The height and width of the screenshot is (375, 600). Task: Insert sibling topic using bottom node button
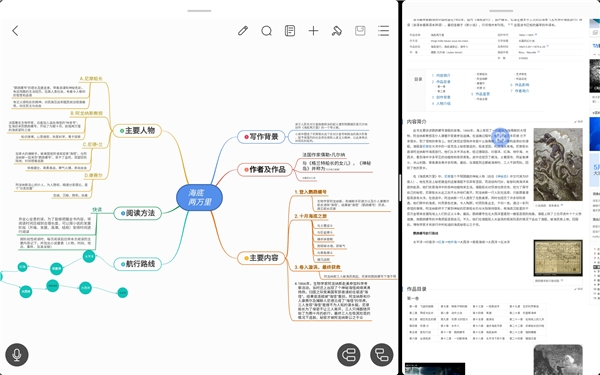349,355
